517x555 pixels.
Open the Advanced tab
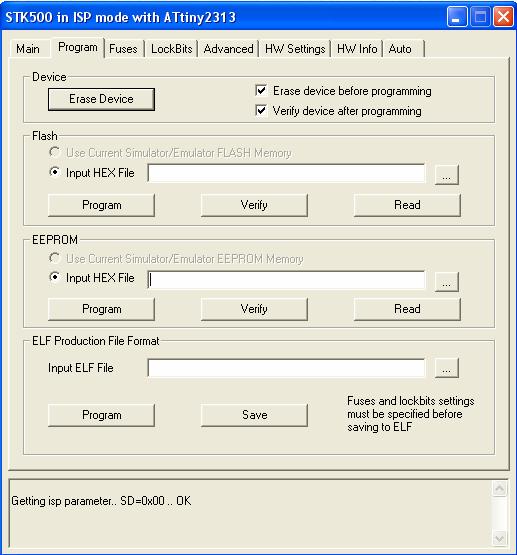(228, 48)
